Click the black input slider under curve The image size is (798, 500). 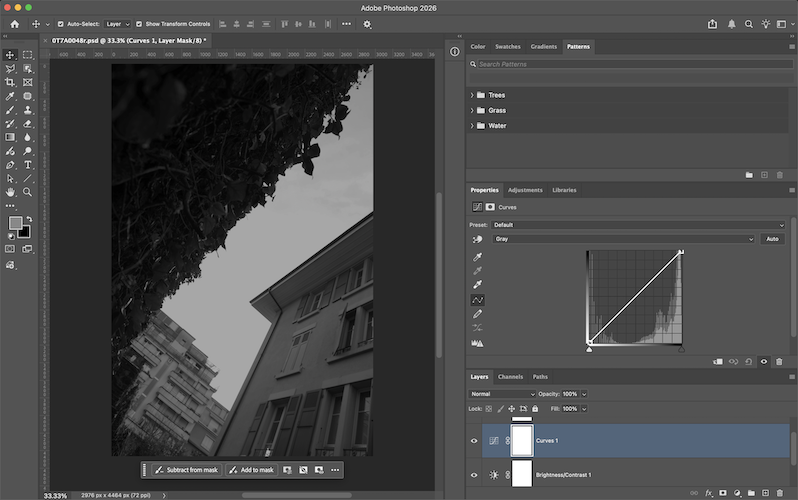[589, 349]
